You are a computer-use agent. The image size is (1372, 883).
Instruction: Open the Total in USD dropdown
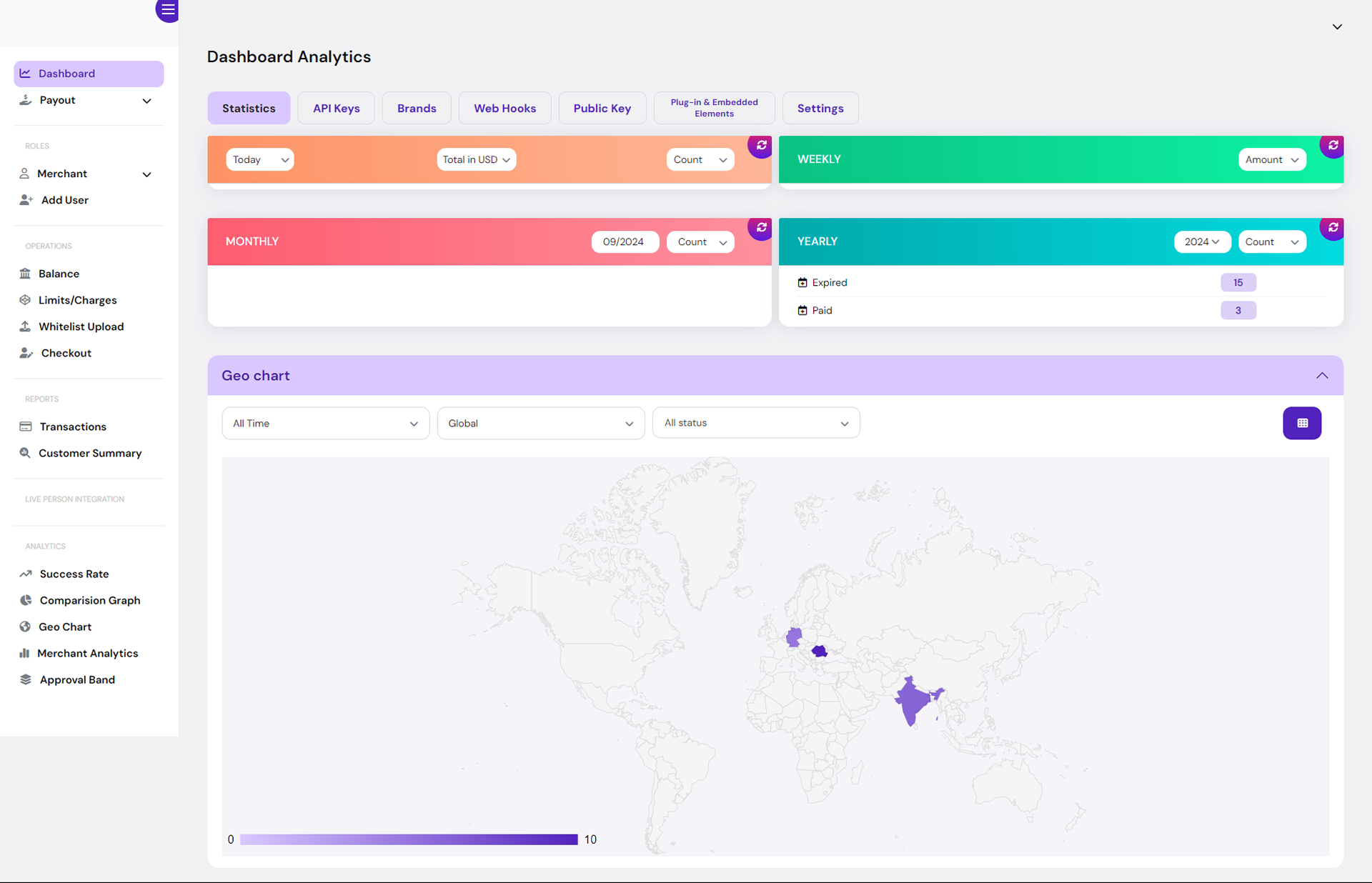477,159
